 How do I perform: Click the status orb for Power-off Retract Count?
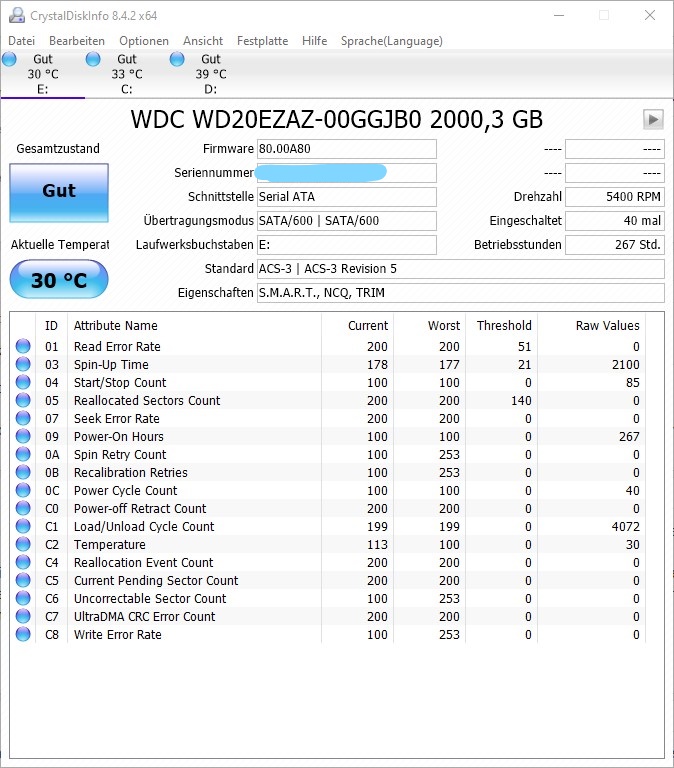[23, 508]
